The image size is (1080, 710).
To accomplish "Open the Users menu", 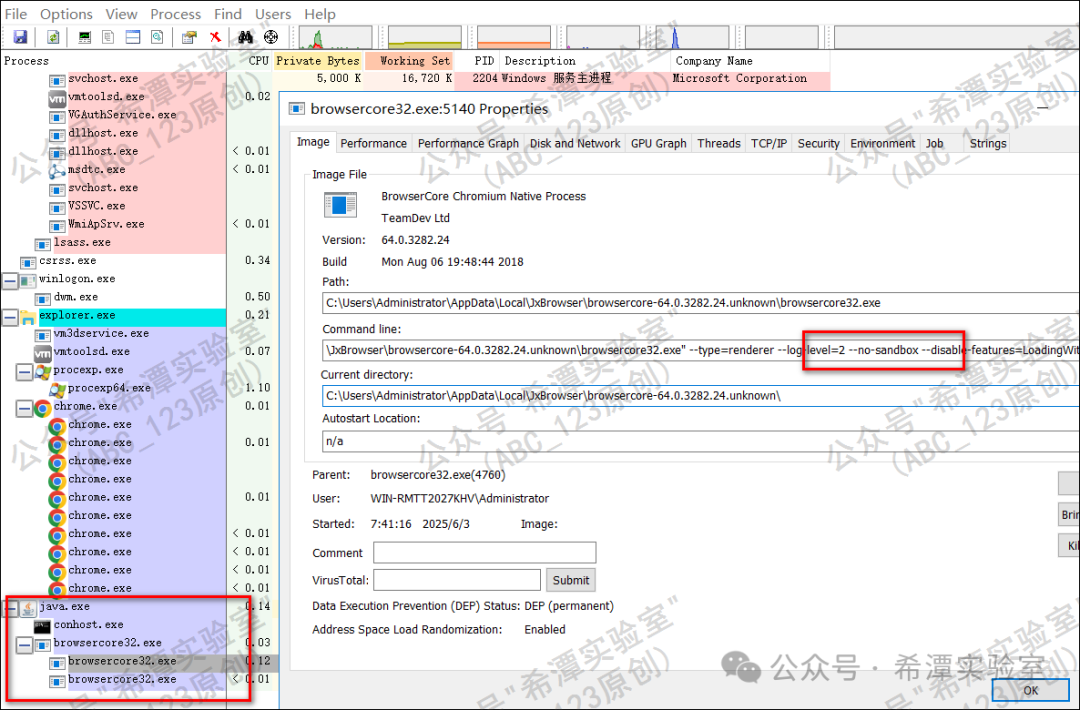I will (273, 14).
